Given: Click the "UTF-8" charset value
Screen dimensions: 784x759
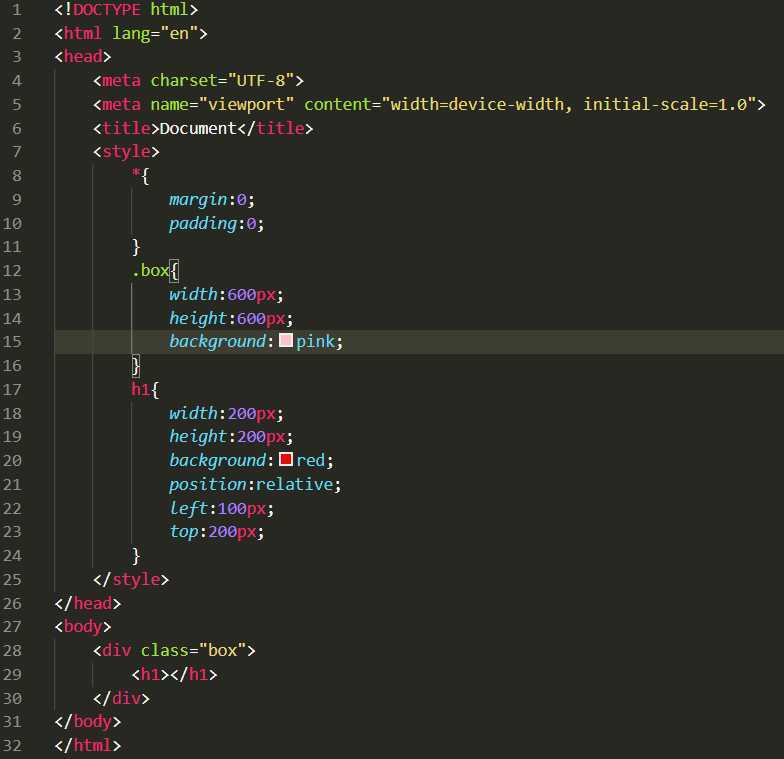Looking at the screenshot, I should click(261, 80).
